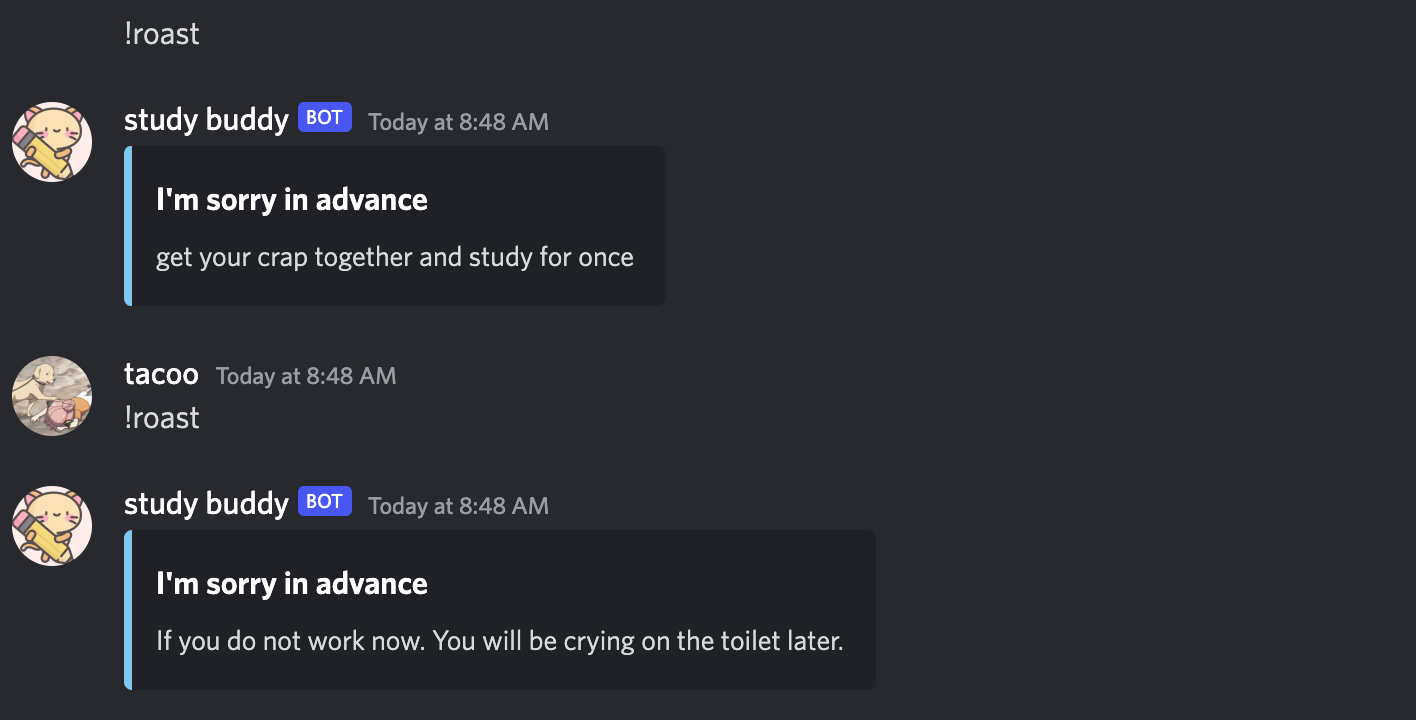Click BOT badge on first study buddy message
Image resolution: width=1416 pixels, height=720 pixels.
[x=324, y=118]
